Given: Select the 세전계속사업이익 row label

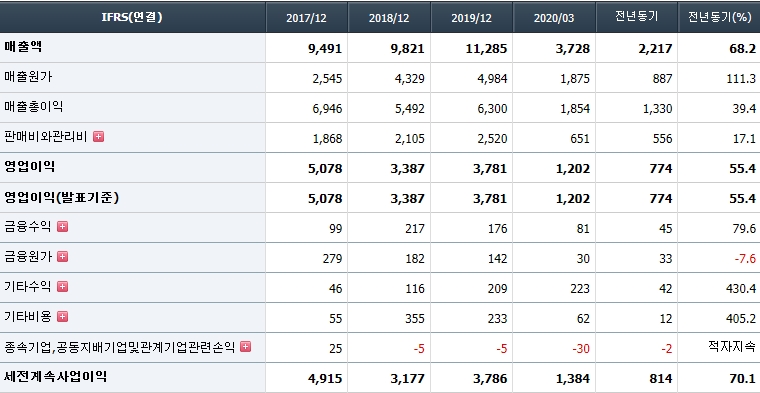Looking at the screenshot, I should tap(56, 377).
